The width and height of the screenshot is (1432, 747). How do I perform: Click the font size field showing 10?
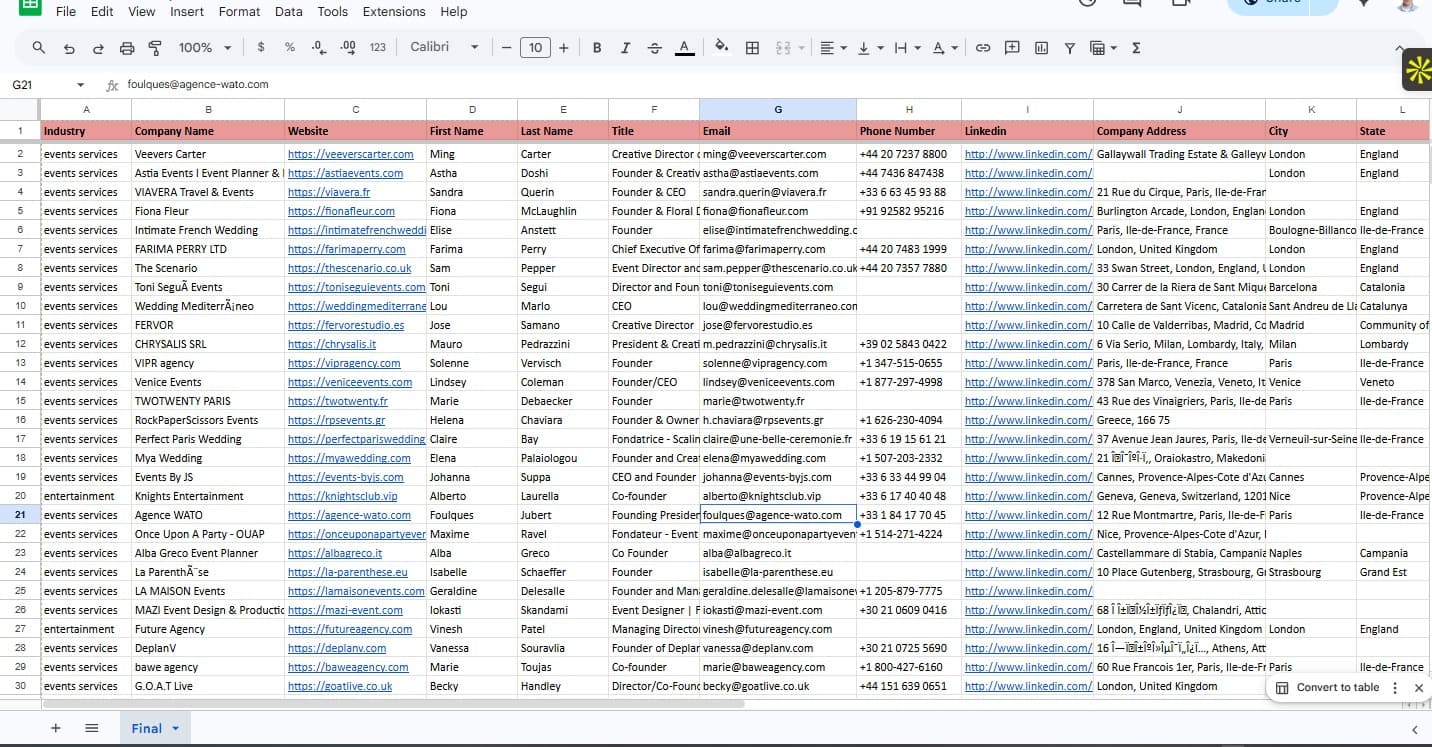point(535,48)
